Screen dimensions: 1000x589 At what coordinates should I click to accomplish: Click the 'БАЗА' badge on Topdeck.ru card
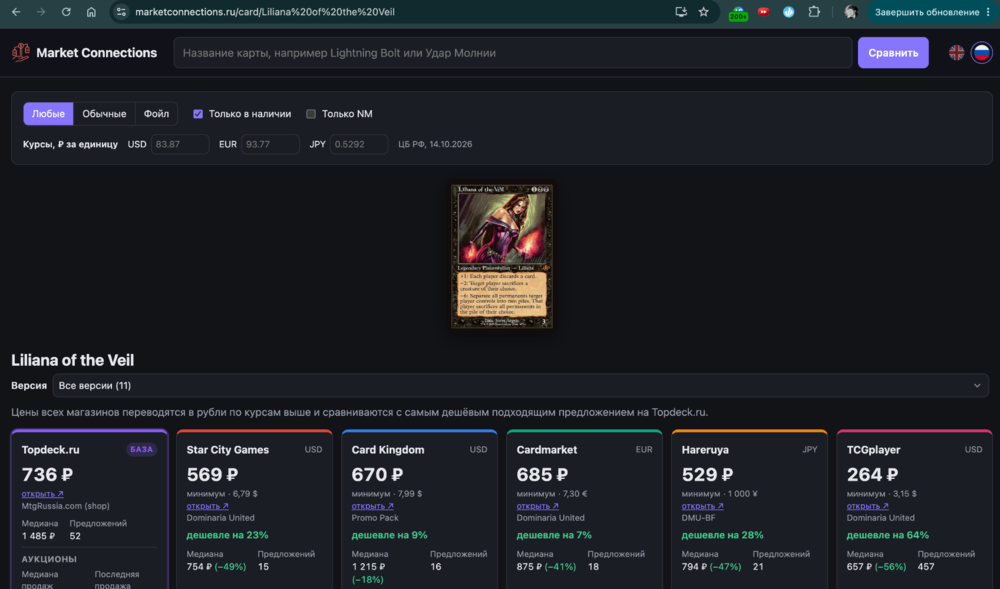(x=141, y=449)
